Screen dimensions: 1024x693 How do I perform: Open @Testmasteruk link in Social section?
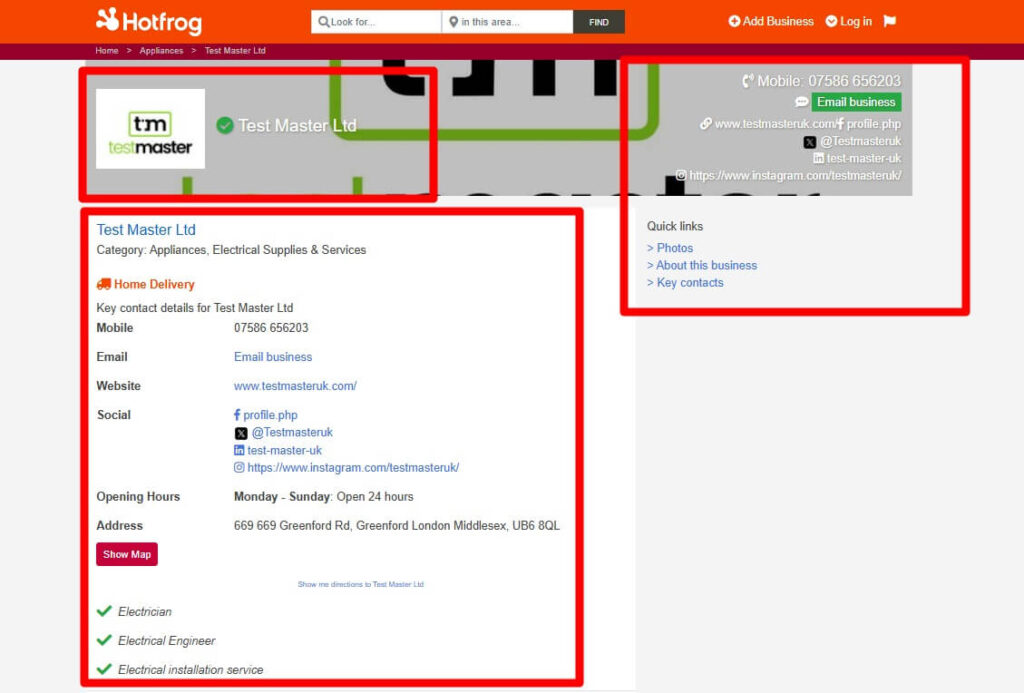pos(292,432)
